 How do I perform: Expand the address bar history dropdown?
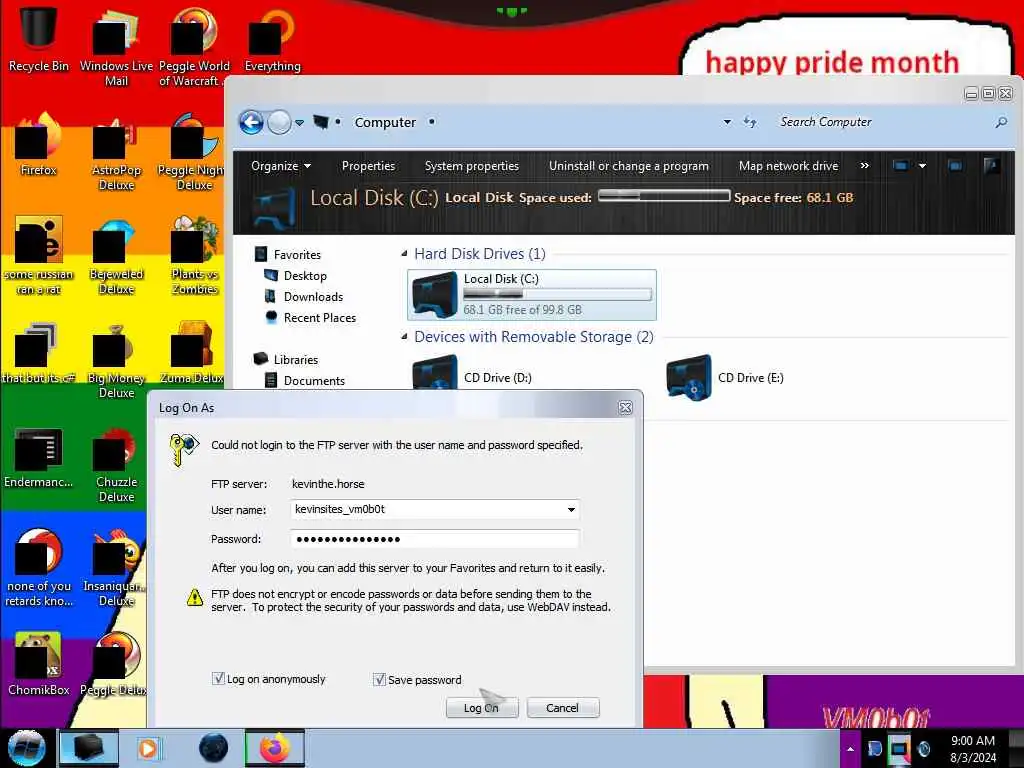727,122
